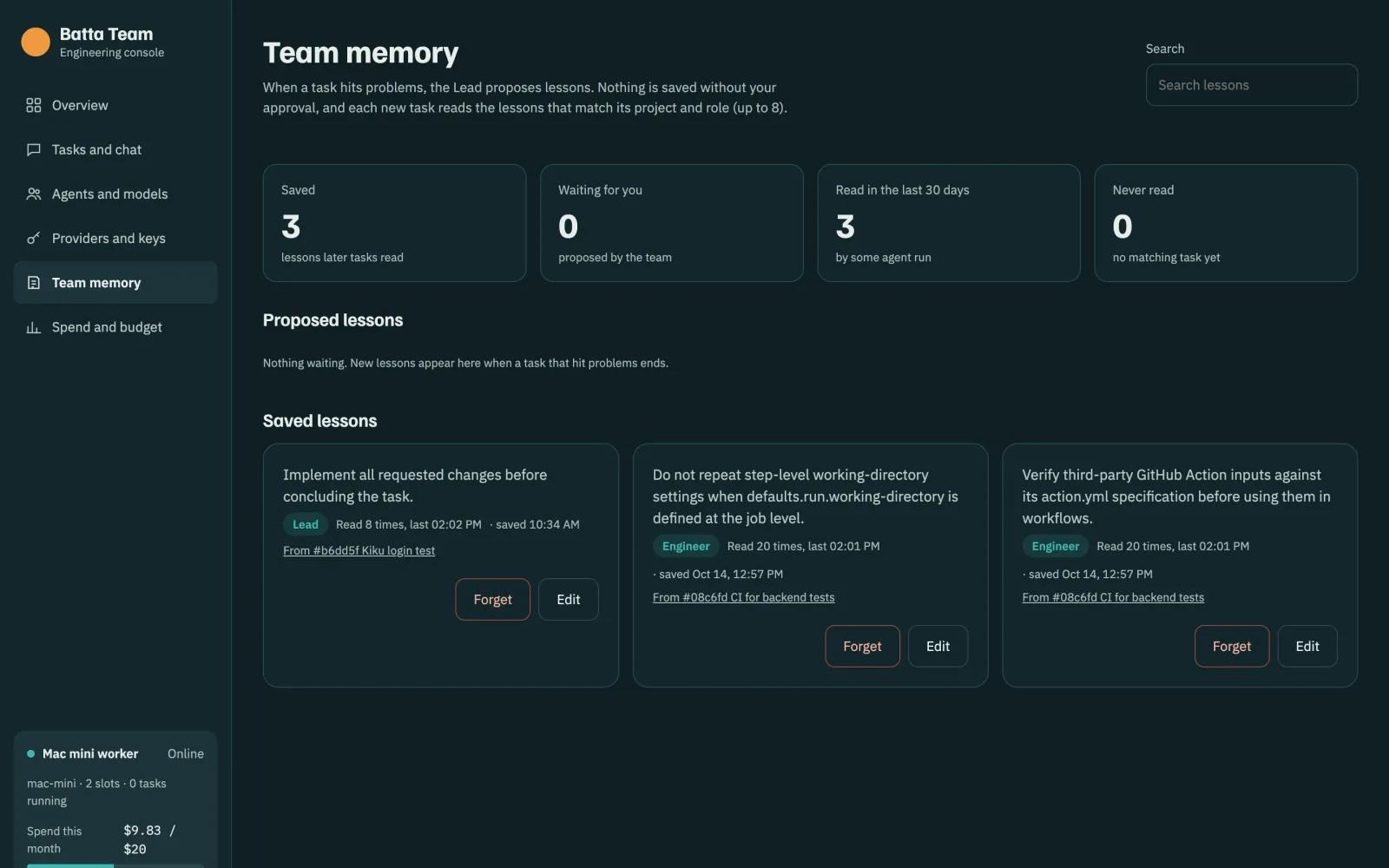
Task: Click the Lead role tag
Action: 305,524
